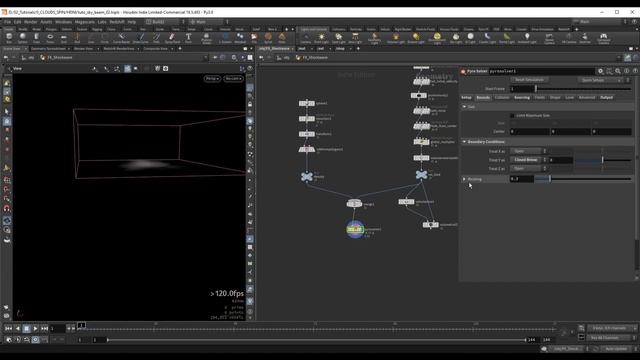Open the Treat Z as dropdown
Screen dimensions: 640x360
pyautogui.click(x=528, y=168)
